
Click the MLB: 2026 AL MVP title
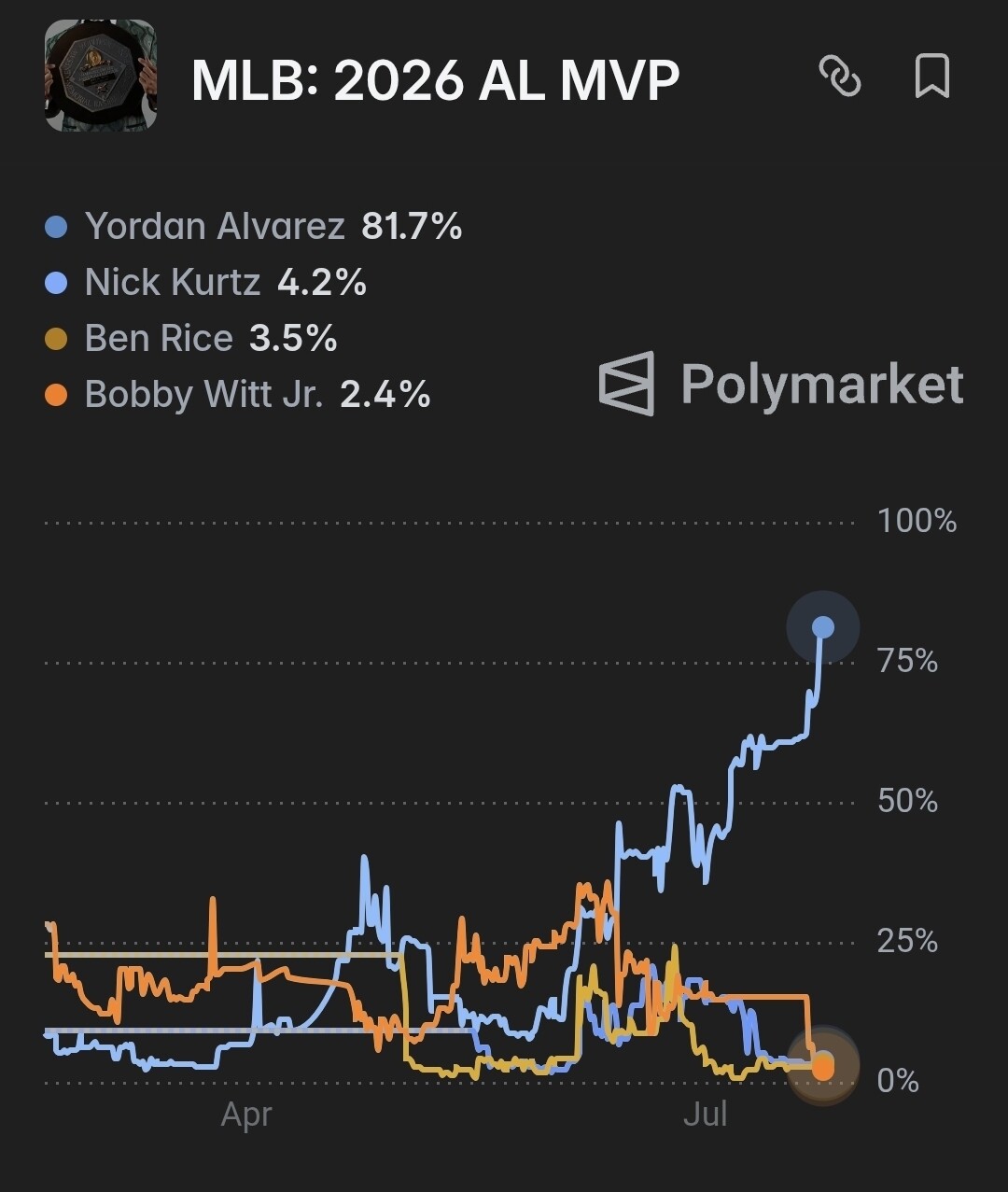click(x=435, y=80)
